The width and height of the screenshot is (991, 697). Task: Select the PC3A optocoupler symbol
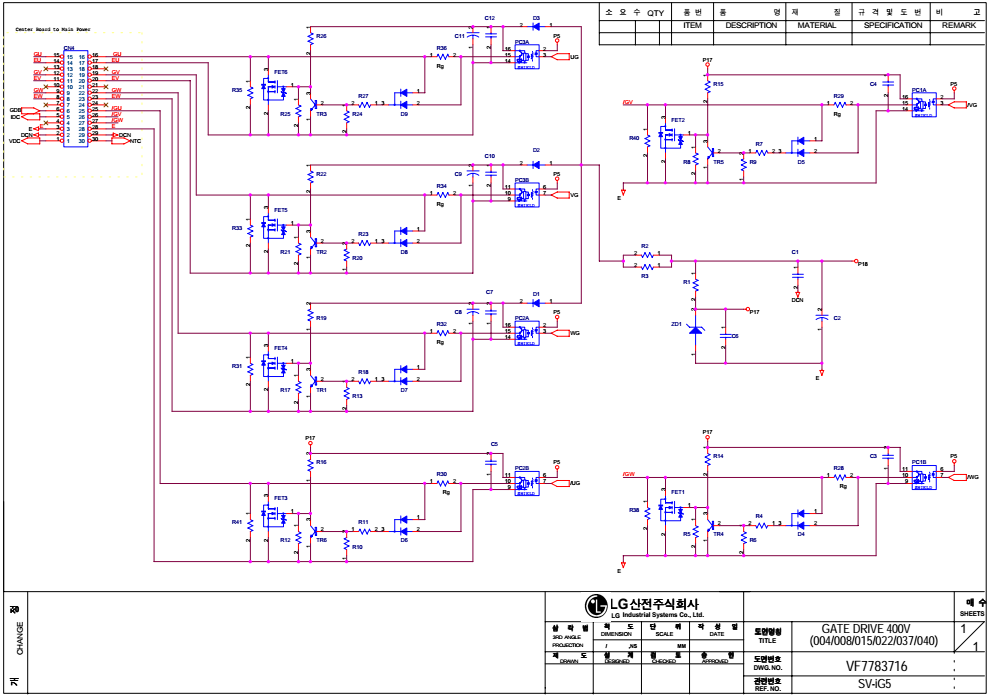tap(526, 56)
